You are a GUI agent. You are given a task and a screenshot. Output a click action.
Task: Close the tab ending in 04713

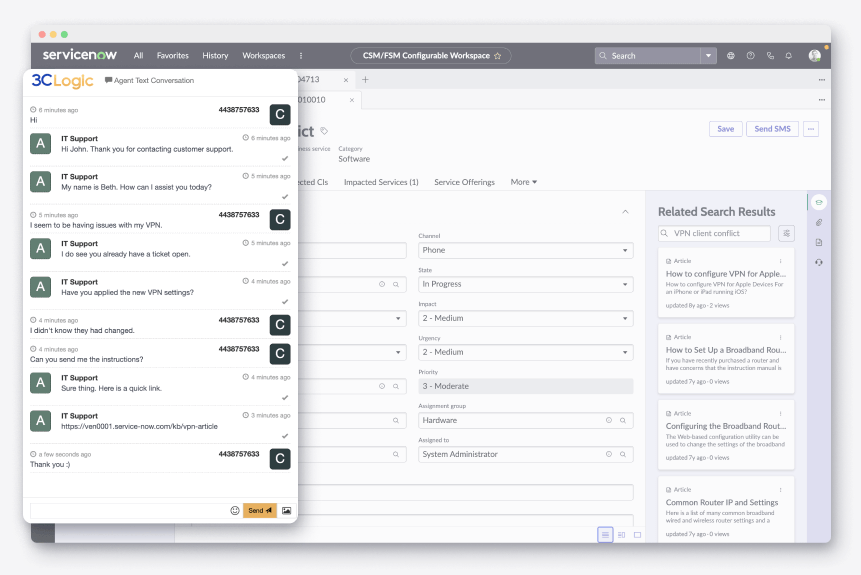click(x=346, y=80)
